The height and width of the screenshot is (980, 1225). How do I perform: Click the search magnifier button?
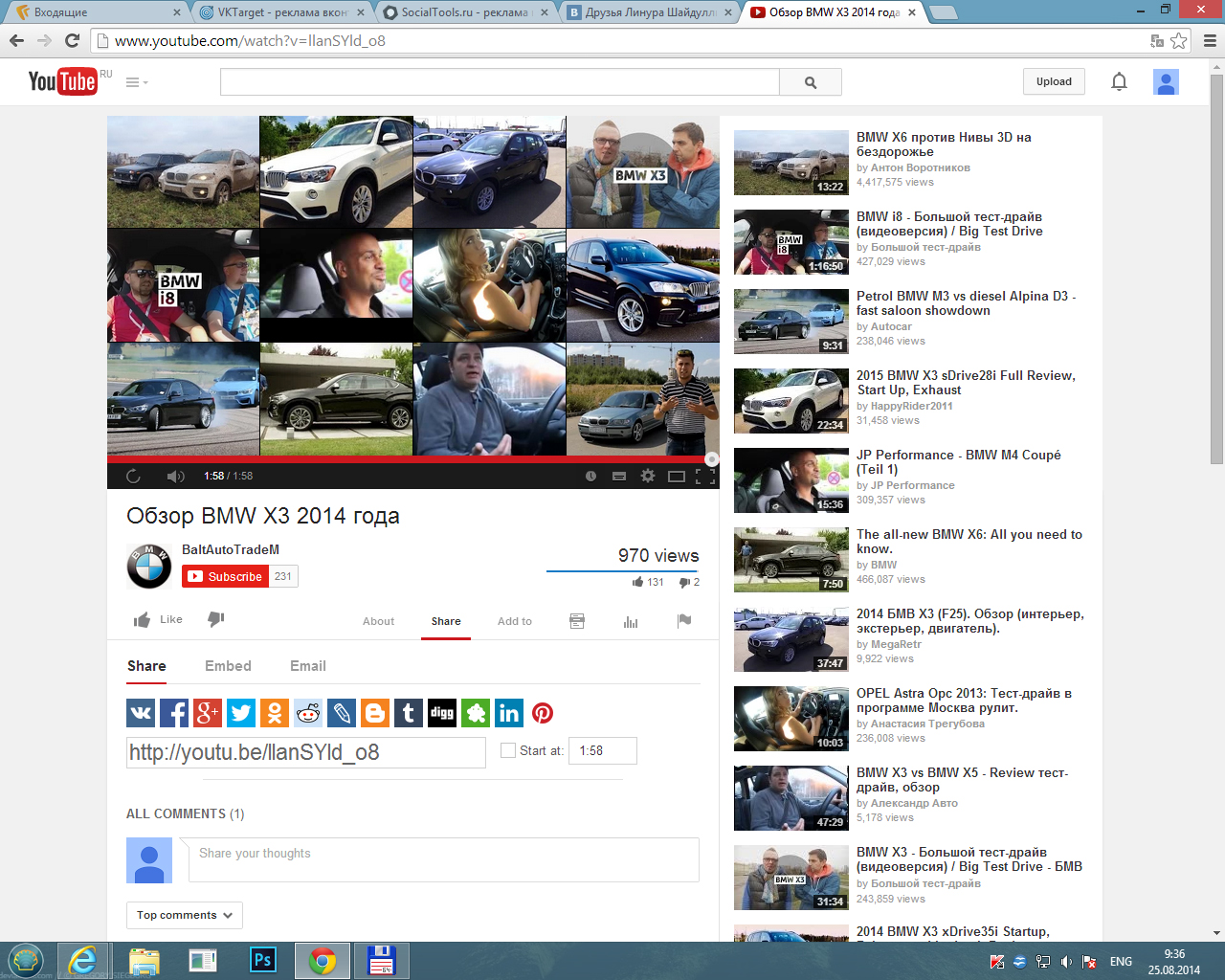[811, 82]
